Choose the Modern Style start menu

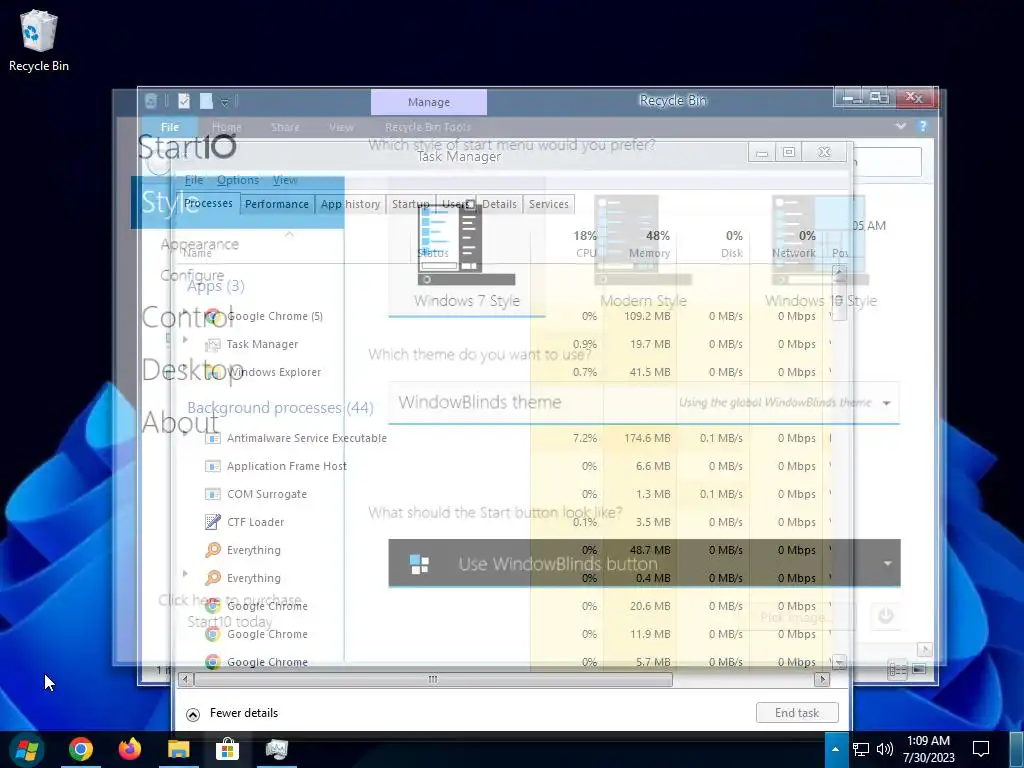pos(643,251)
